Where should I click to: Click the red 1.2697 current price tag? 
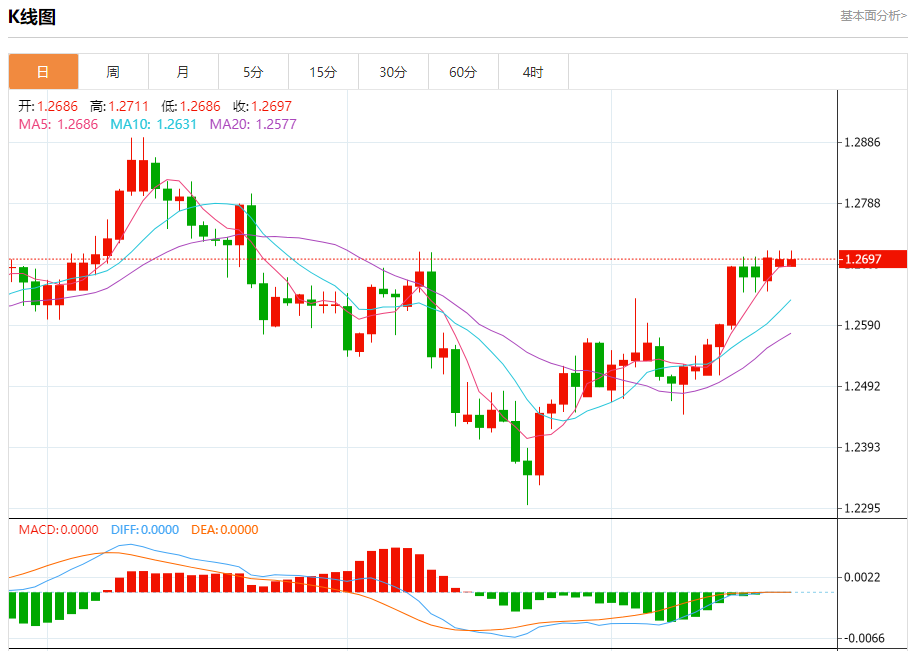click(x=872, y=259)
